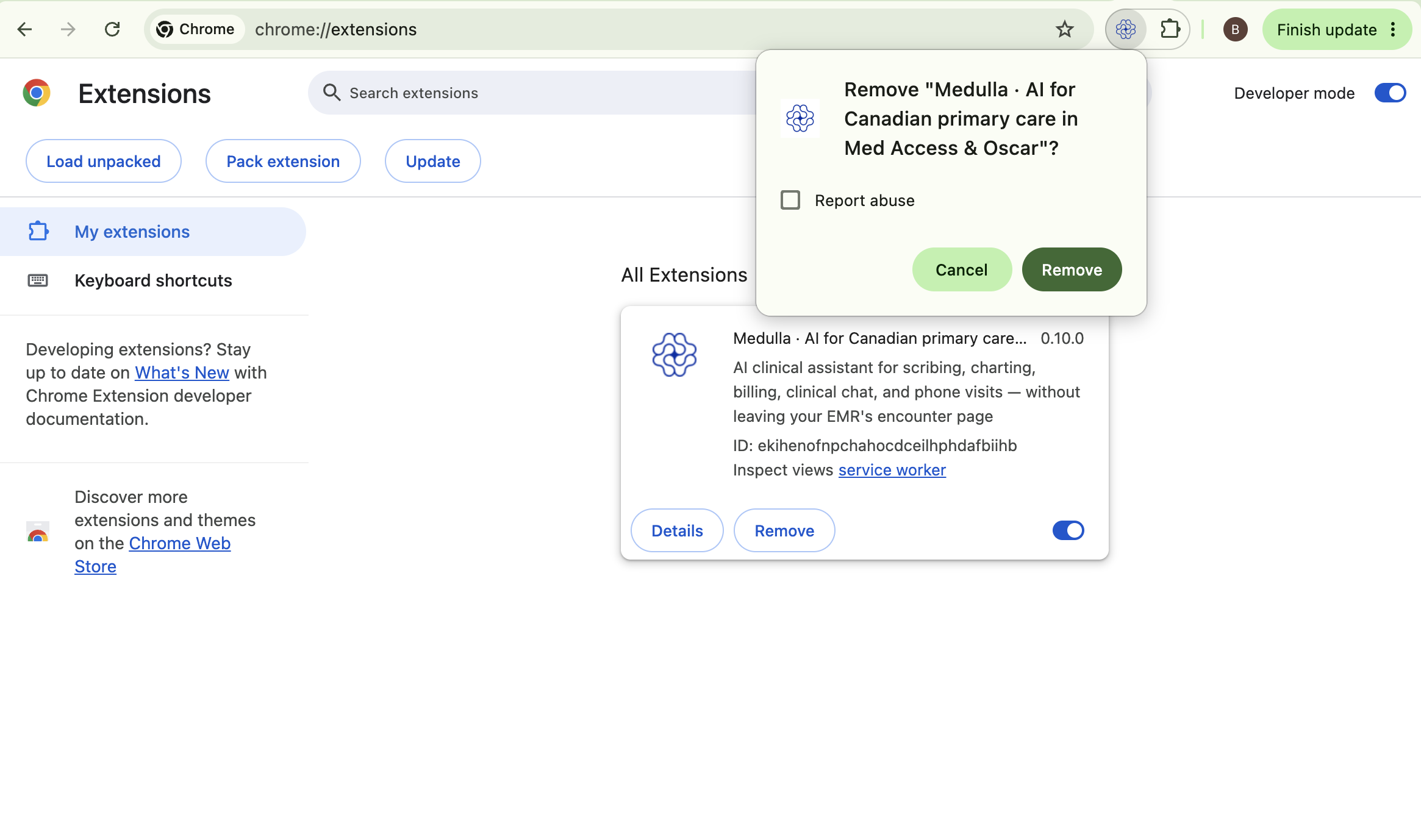The image size is (1421, 840).
Task: Reload the extensions page
Action: (x=112, y=29)
